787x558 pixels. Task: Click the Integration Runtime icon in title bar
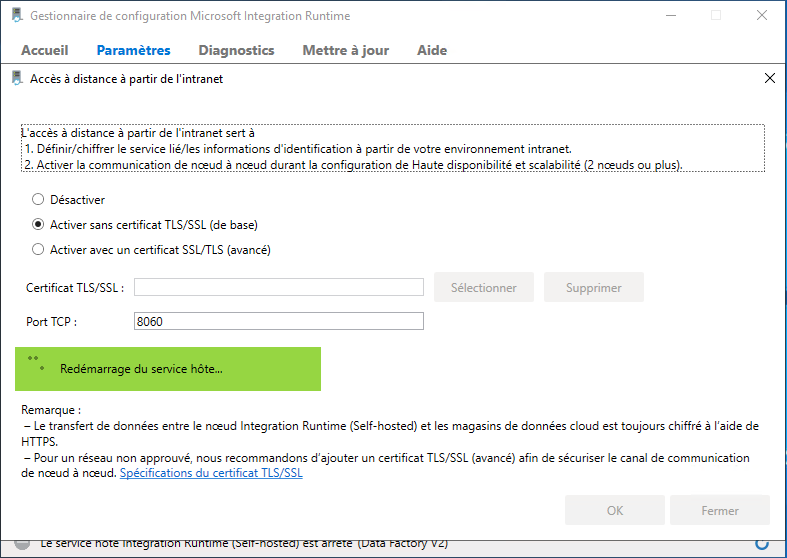tap(18, 15)
